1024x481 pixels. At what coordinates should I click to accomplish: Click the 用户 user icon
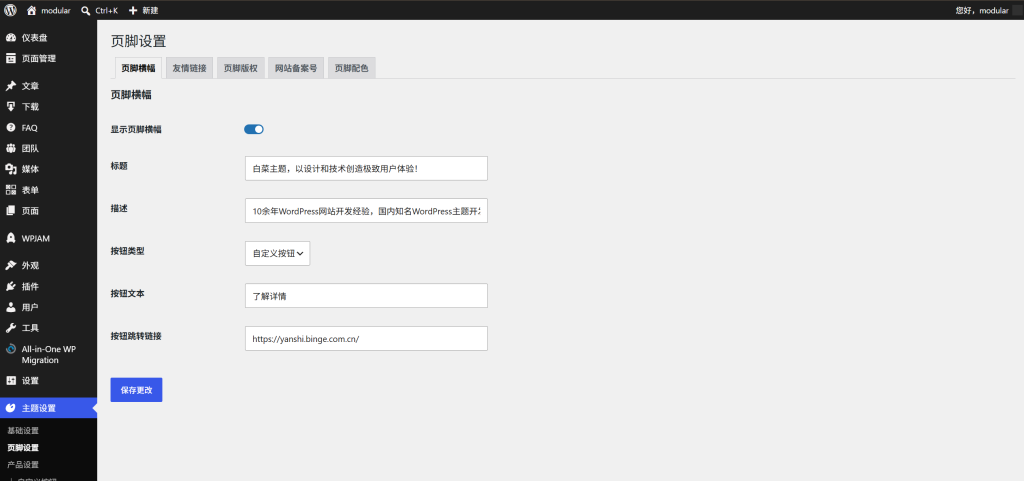(x=10, y=307)
